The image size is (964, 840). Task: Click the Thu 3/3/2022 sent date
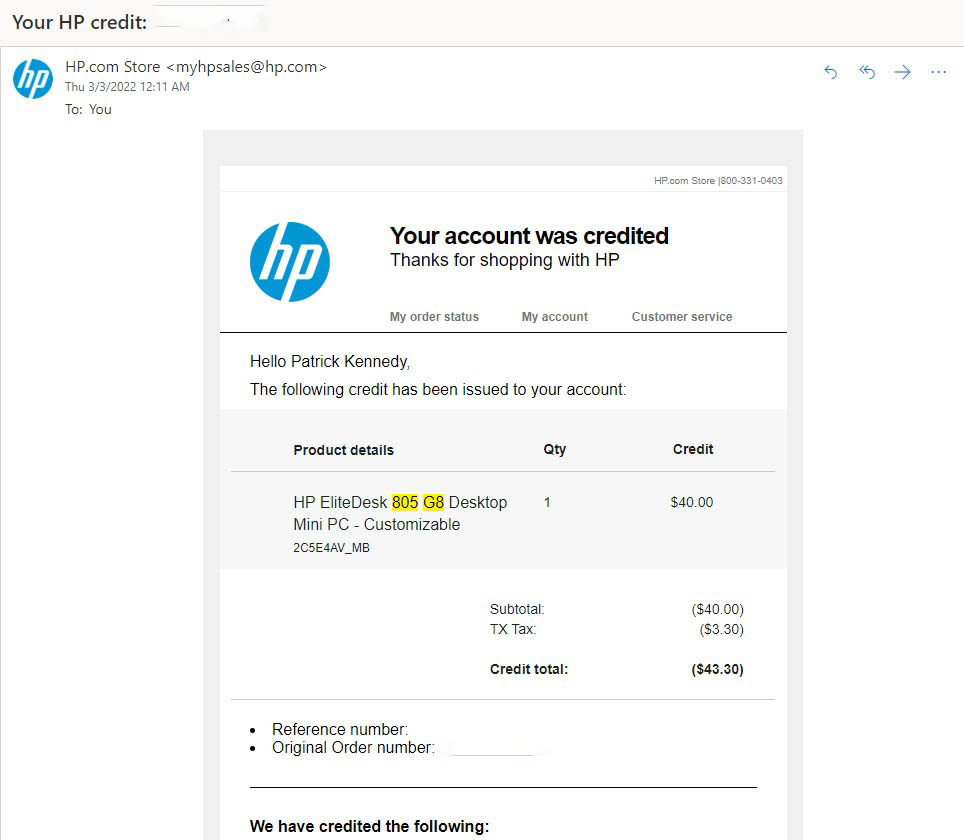point(127,87)
